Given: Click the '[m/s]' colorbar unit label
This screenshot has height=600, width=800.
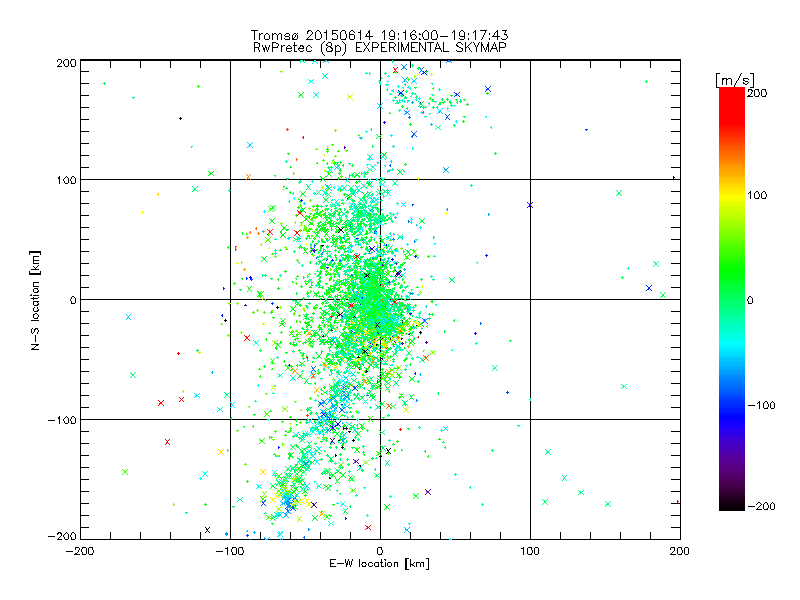Looking at the screenshot, I should (735, 80).
